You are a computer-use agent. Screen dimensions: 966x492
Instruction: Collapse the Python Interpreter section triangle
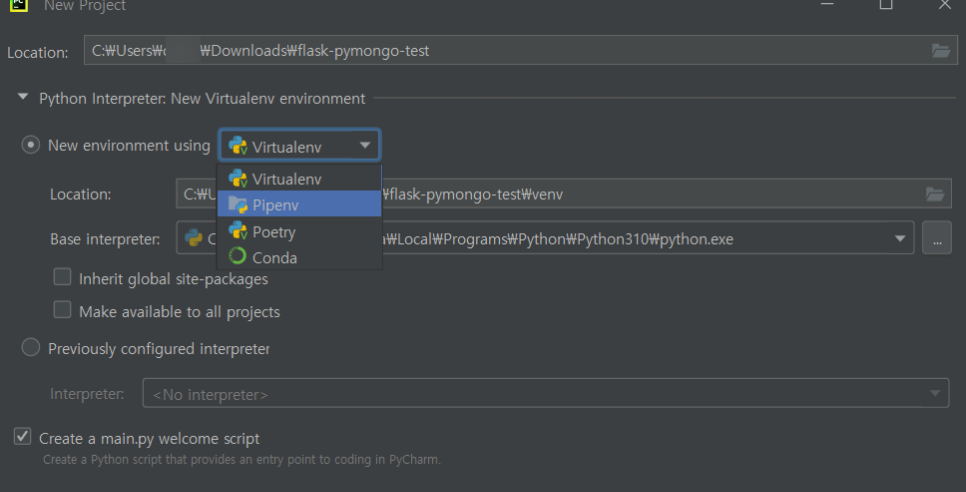pyautogui.click(x=23, y=97)
